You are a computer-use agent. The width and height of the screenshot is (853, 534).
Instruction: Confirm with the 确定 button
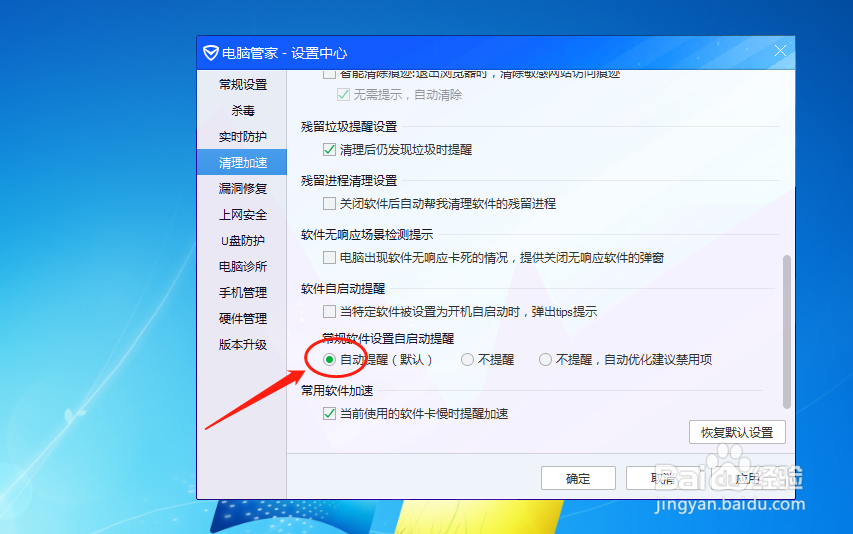(x=578, y=479)
